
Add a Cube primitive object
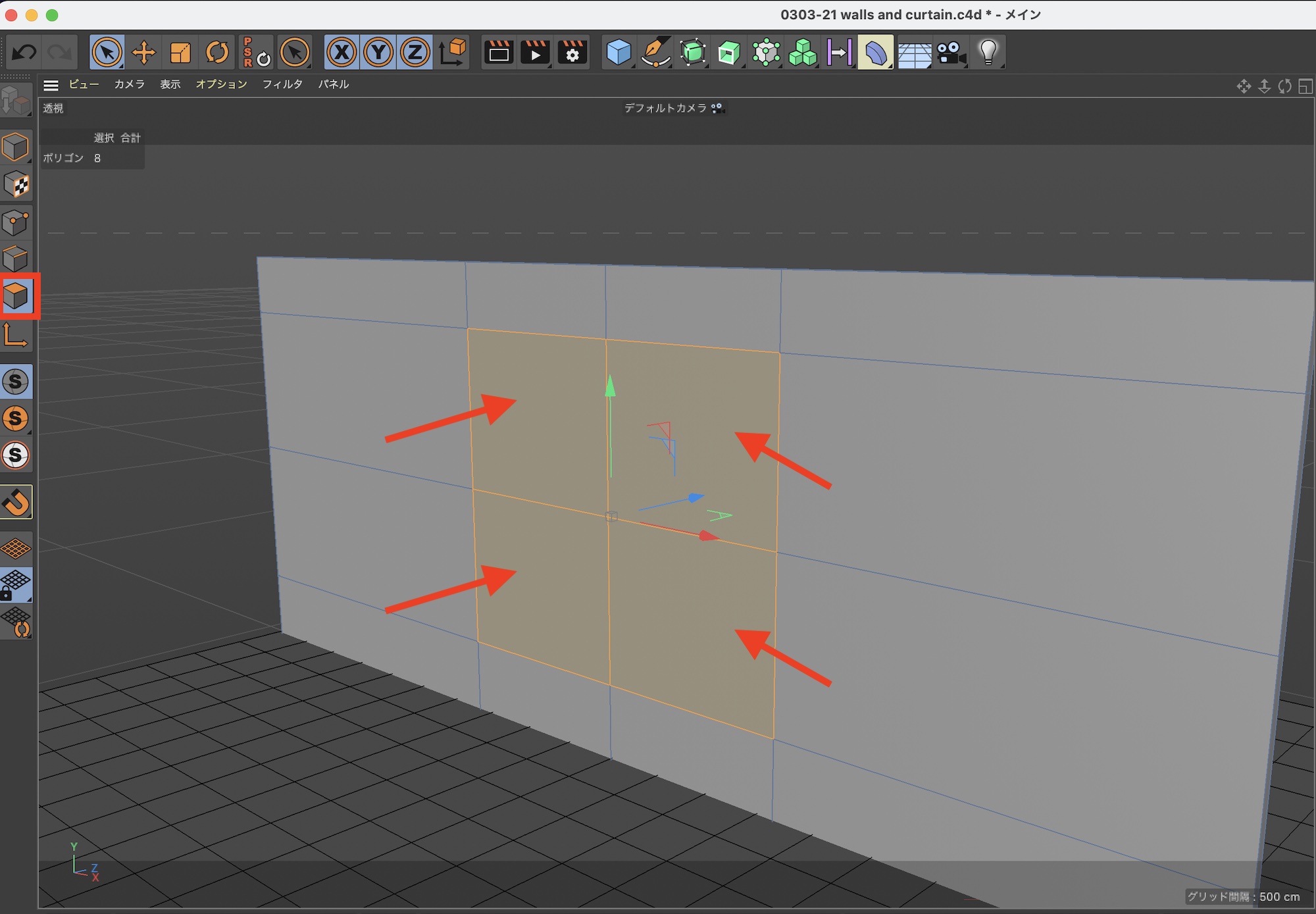tap(618, 53)
